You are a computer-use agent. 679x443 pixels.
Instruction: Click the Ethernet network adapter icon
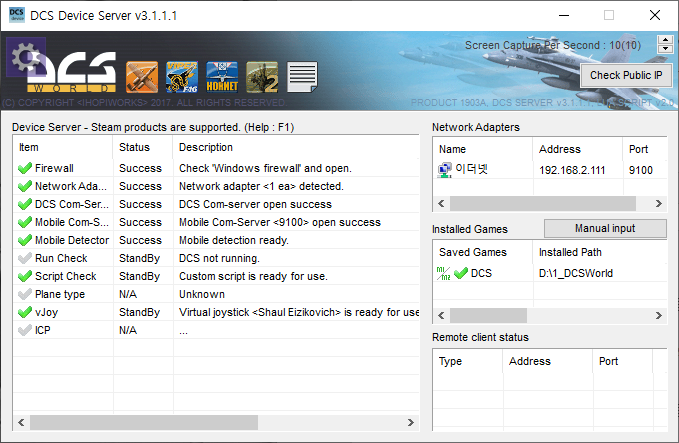tap(445, 170)
